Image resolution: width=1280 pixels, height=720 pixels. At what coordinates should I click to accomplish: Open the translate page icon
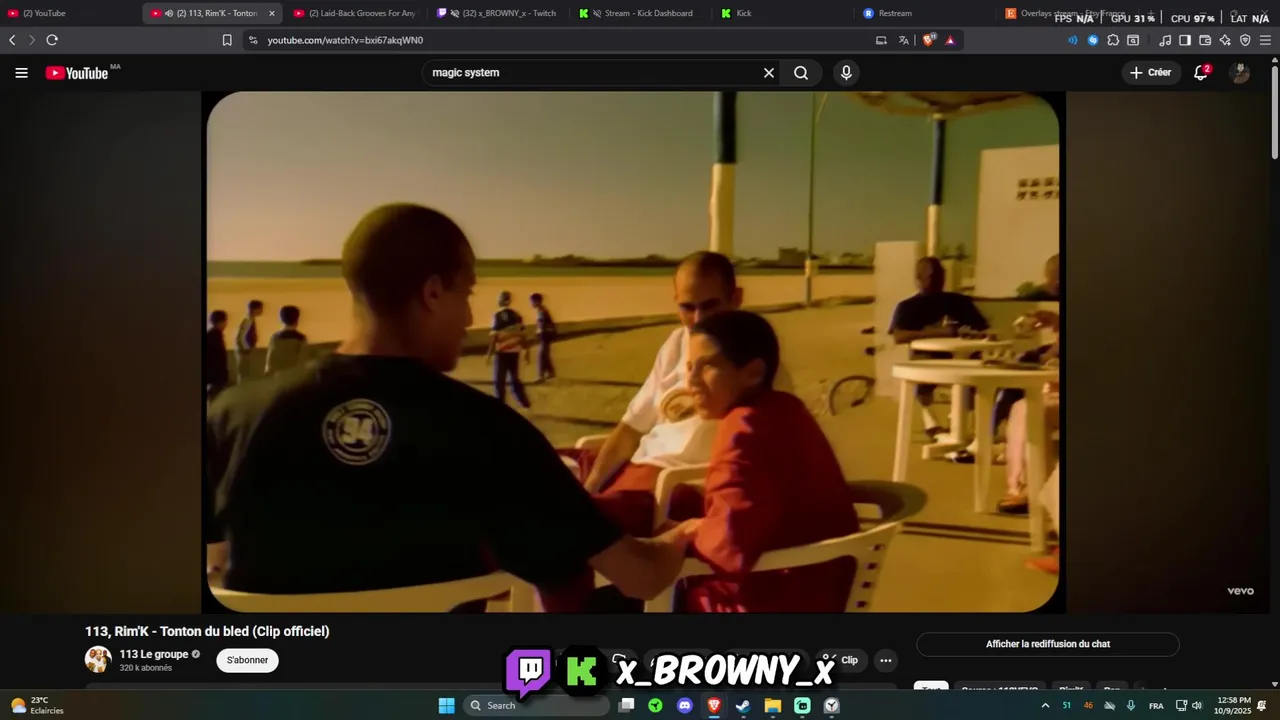coord(904,40)
